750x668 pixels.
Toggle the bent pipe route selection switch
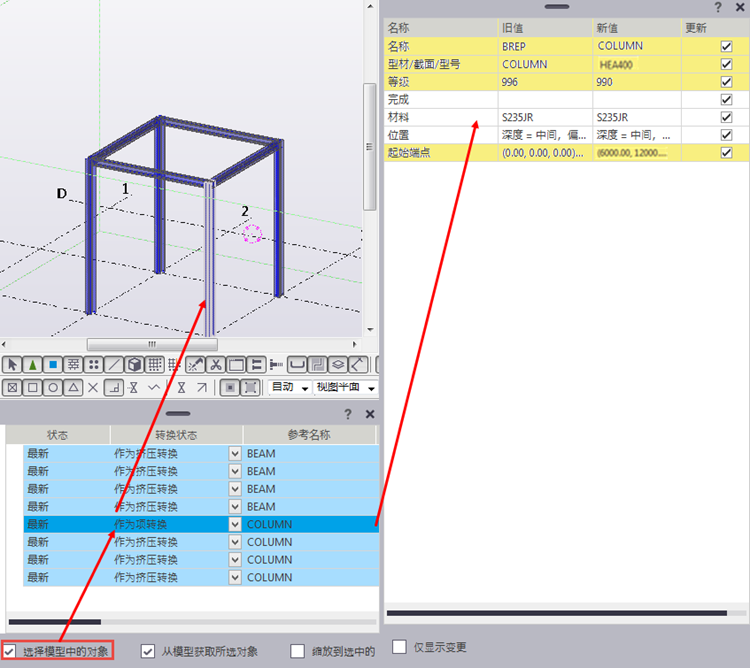(317, 365)
